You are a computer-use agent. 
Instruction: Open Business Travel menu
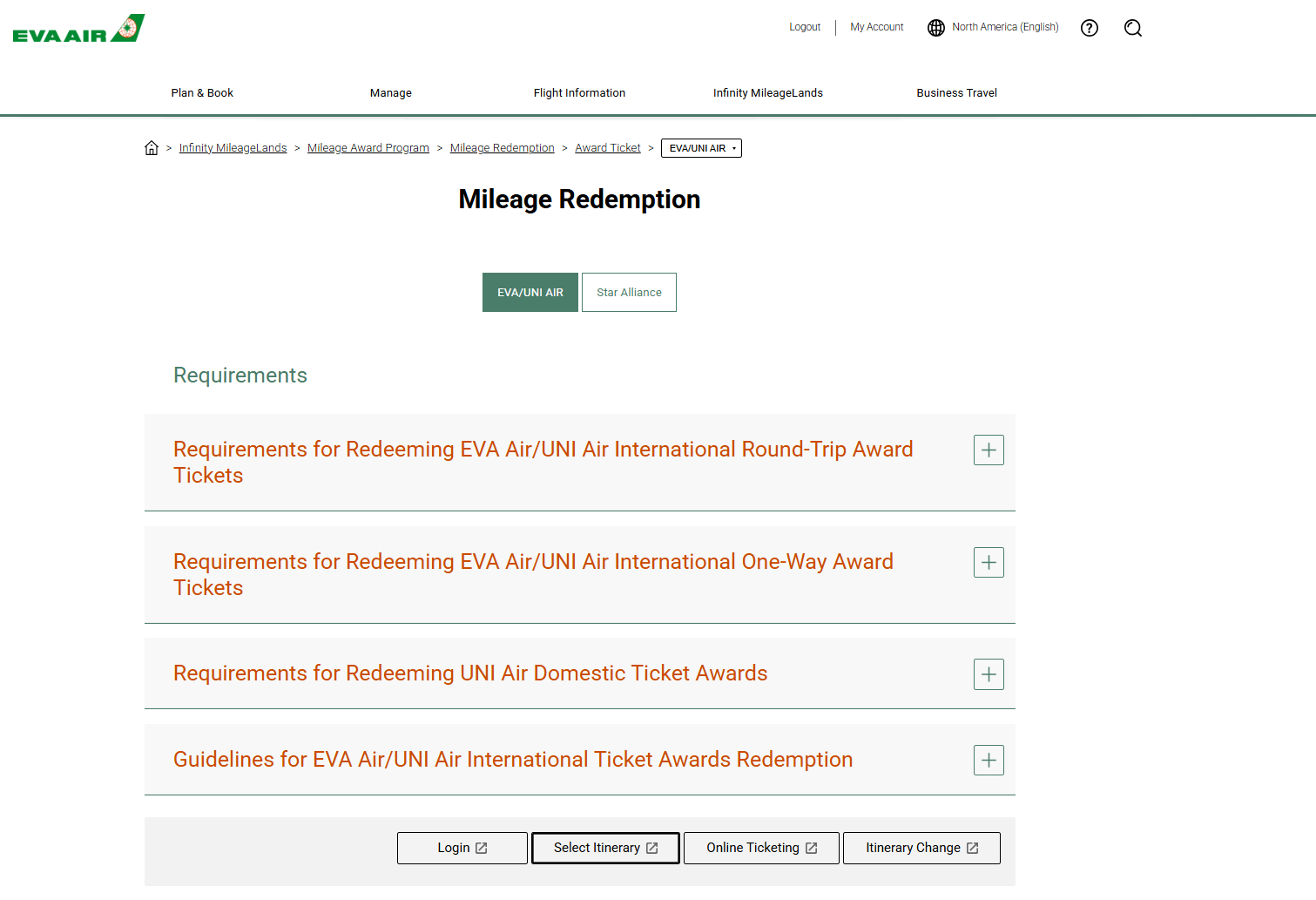[956, 93]
